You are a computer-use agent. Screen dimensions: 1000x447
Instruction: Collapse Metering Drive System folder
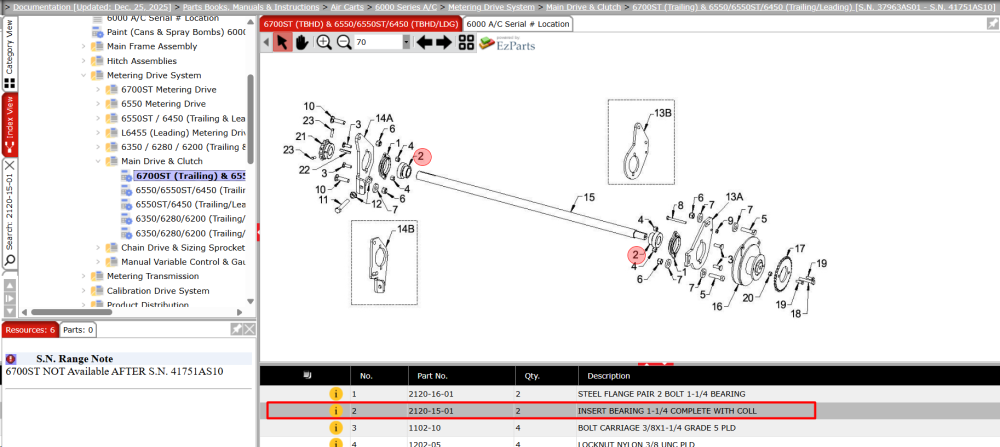[84, 75]
